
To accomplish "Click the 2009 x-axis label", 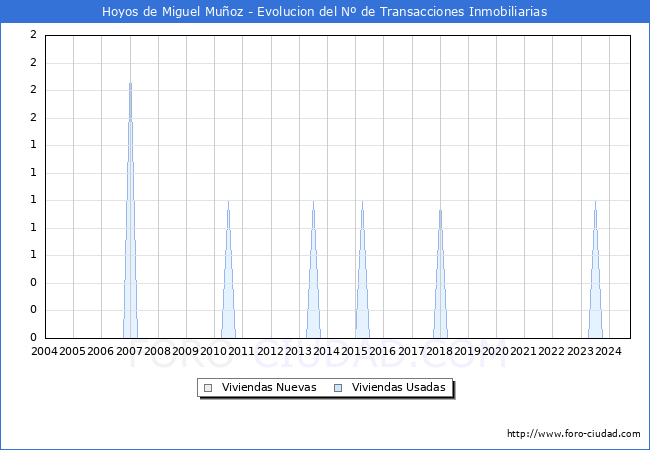I will [185, 351].
